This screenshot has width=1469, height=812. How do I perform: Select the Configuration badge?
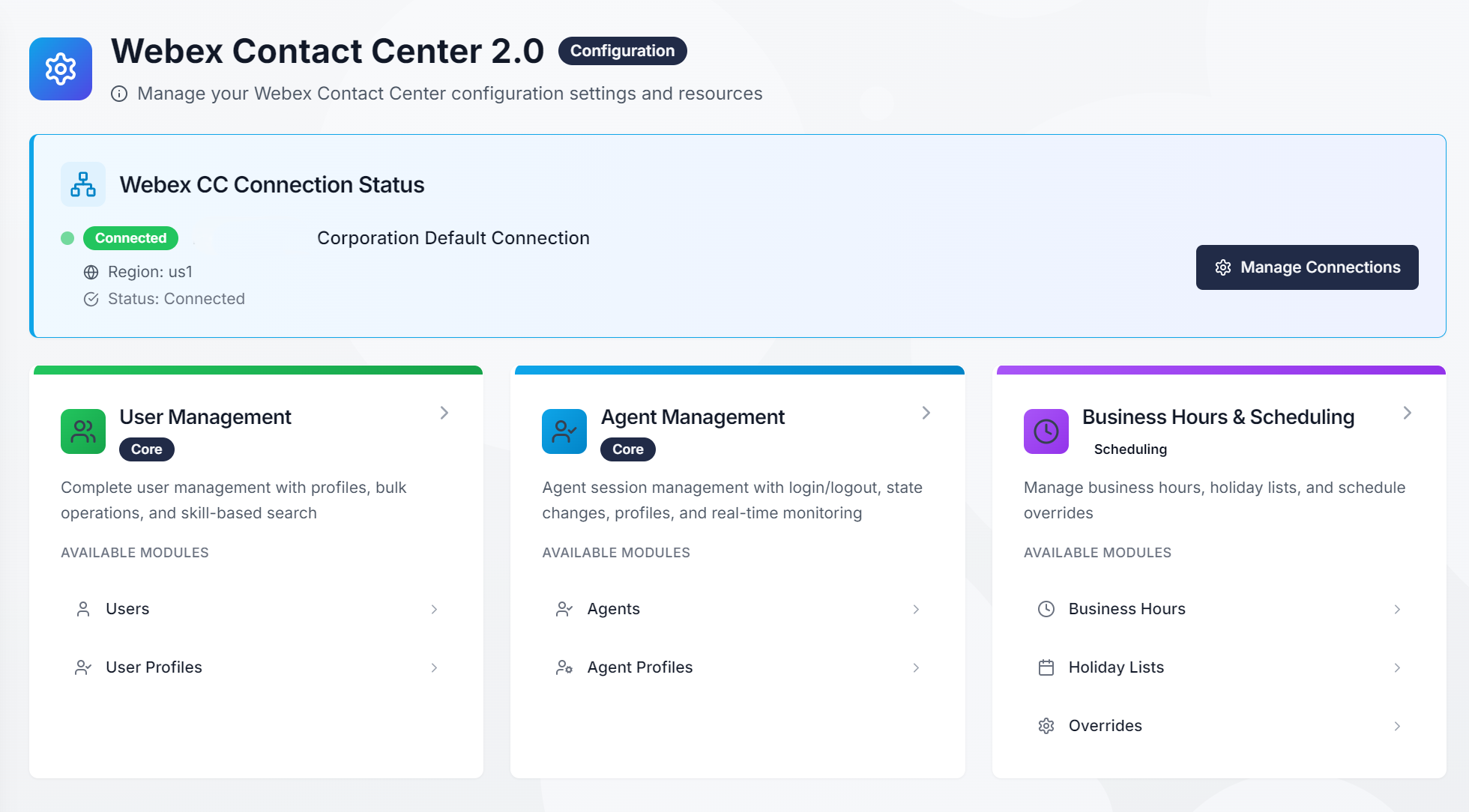(621, 51)
